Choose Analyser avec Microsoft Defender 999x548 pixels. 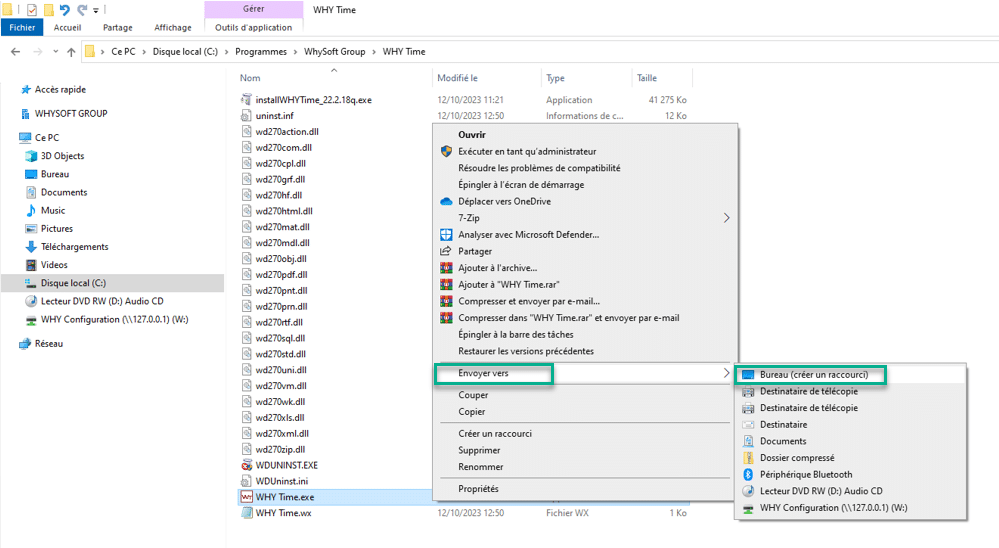[528, 234]
